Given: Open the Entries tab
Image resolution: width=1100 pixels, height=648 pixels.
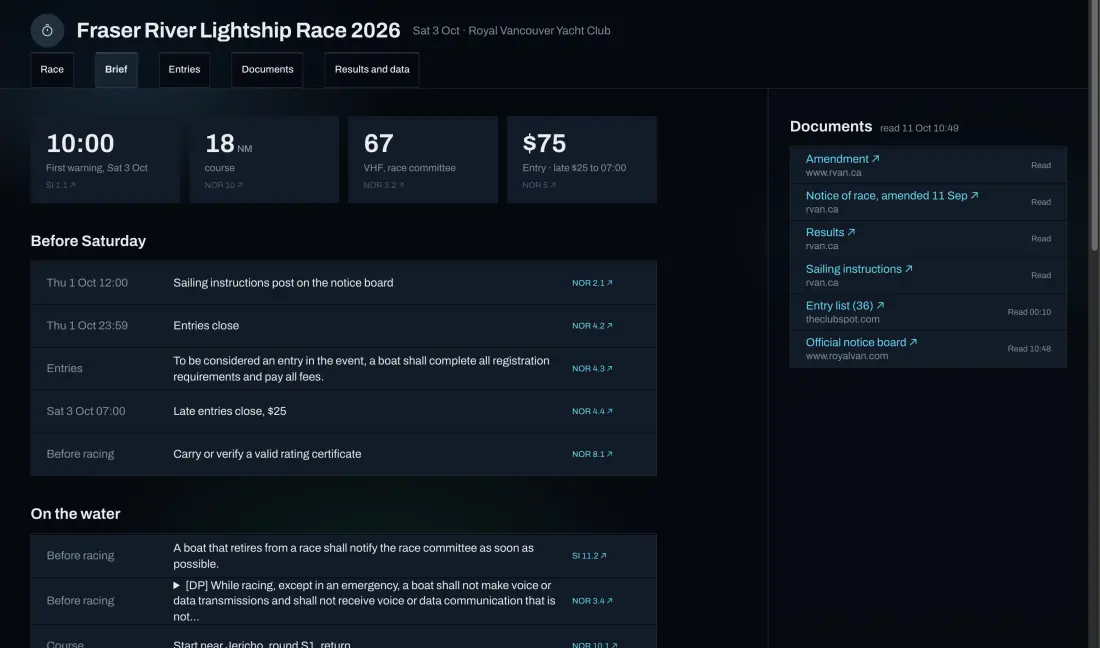Looking at the screenshot, I should click(185, 69).
